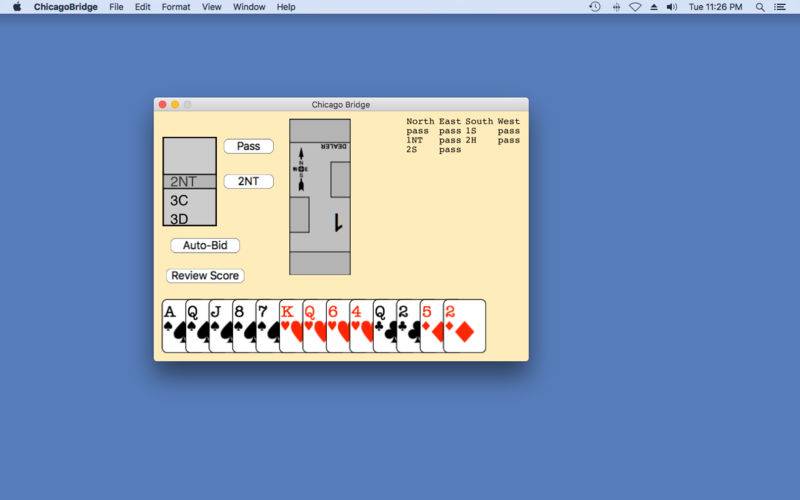Click the volume speaker icon
This screenshot has width=800, height=500.
pos(672,7)
